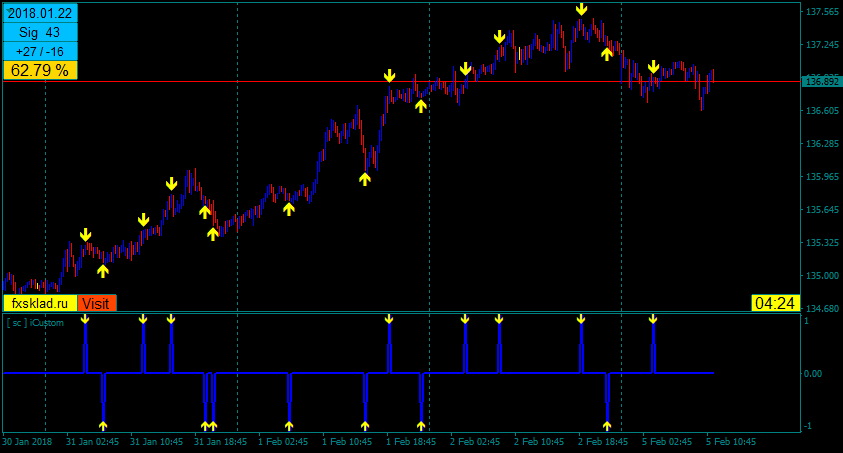This screenshot has width=843, height=453.
Task: Select the 30 Jan 2018 time axis label
Action: (27, 442)
